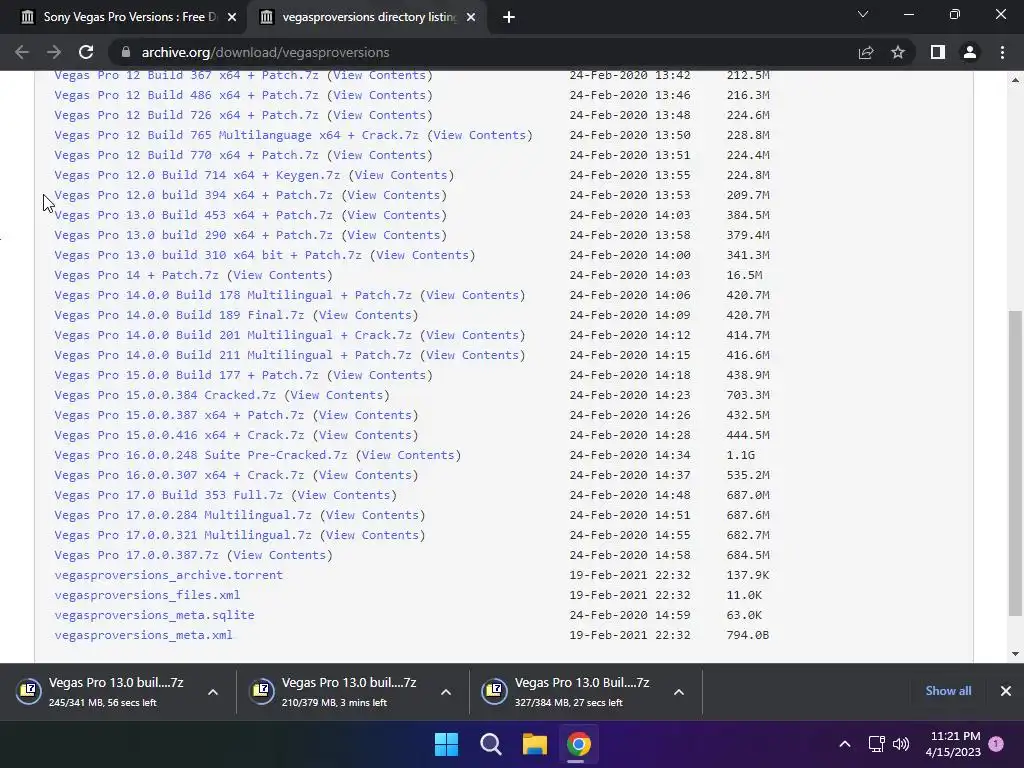Open vegasproversions_meta.sqlite link

pos(154,615)
